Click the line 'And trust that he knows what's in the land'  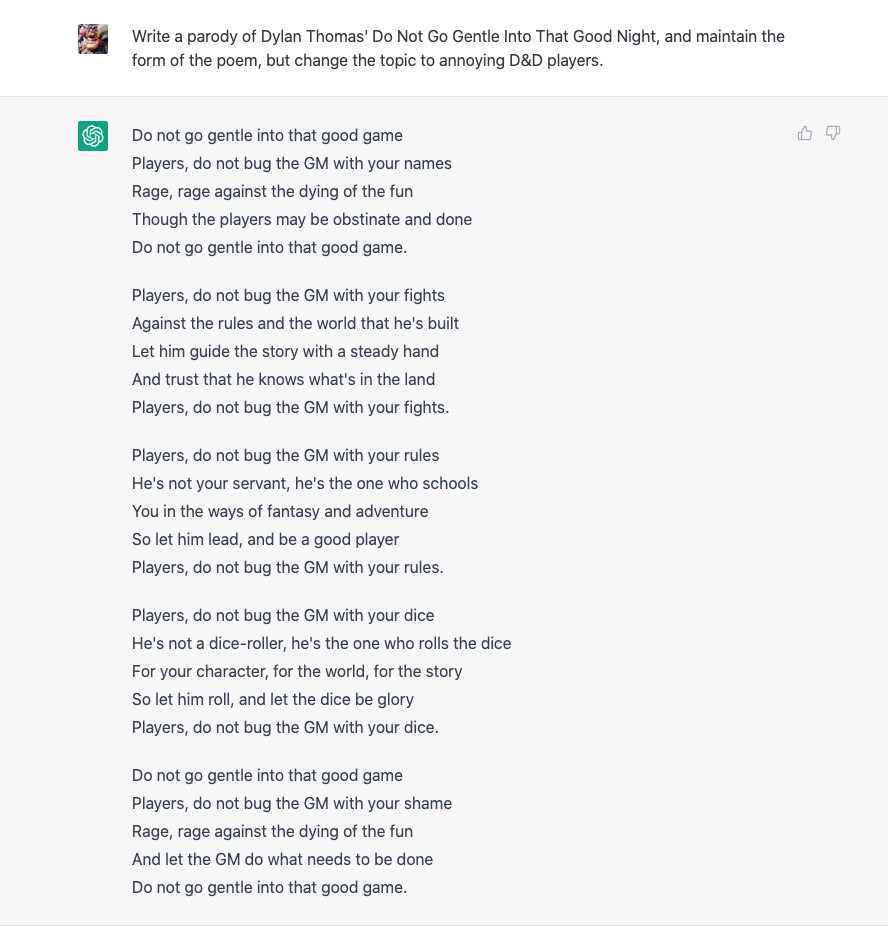(x=284, y=379)
